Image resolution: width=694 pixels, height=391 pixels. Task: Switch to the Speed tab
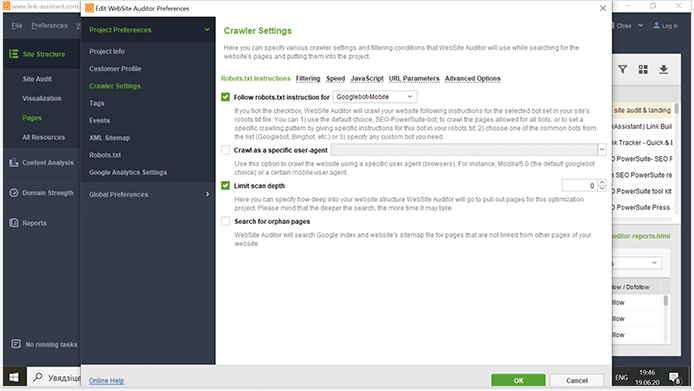335,78
